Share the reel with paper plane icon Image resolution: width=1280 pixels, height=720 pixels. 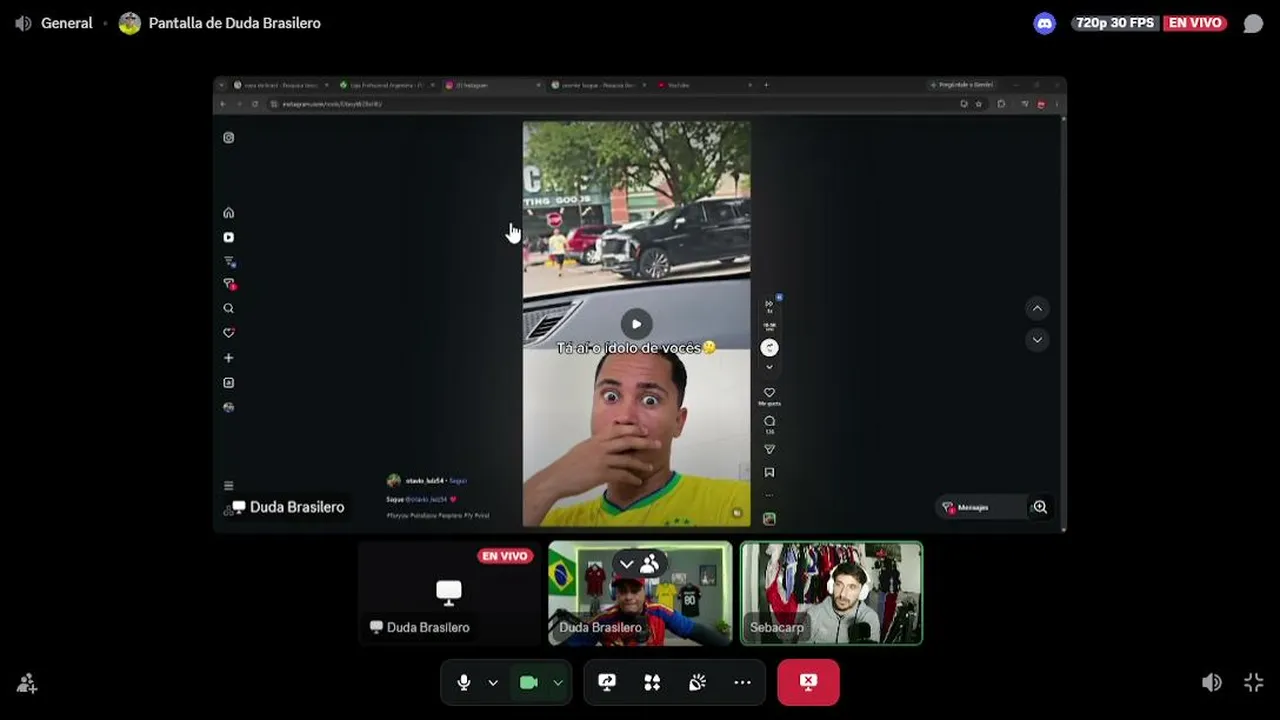click(x=769, y=450)
